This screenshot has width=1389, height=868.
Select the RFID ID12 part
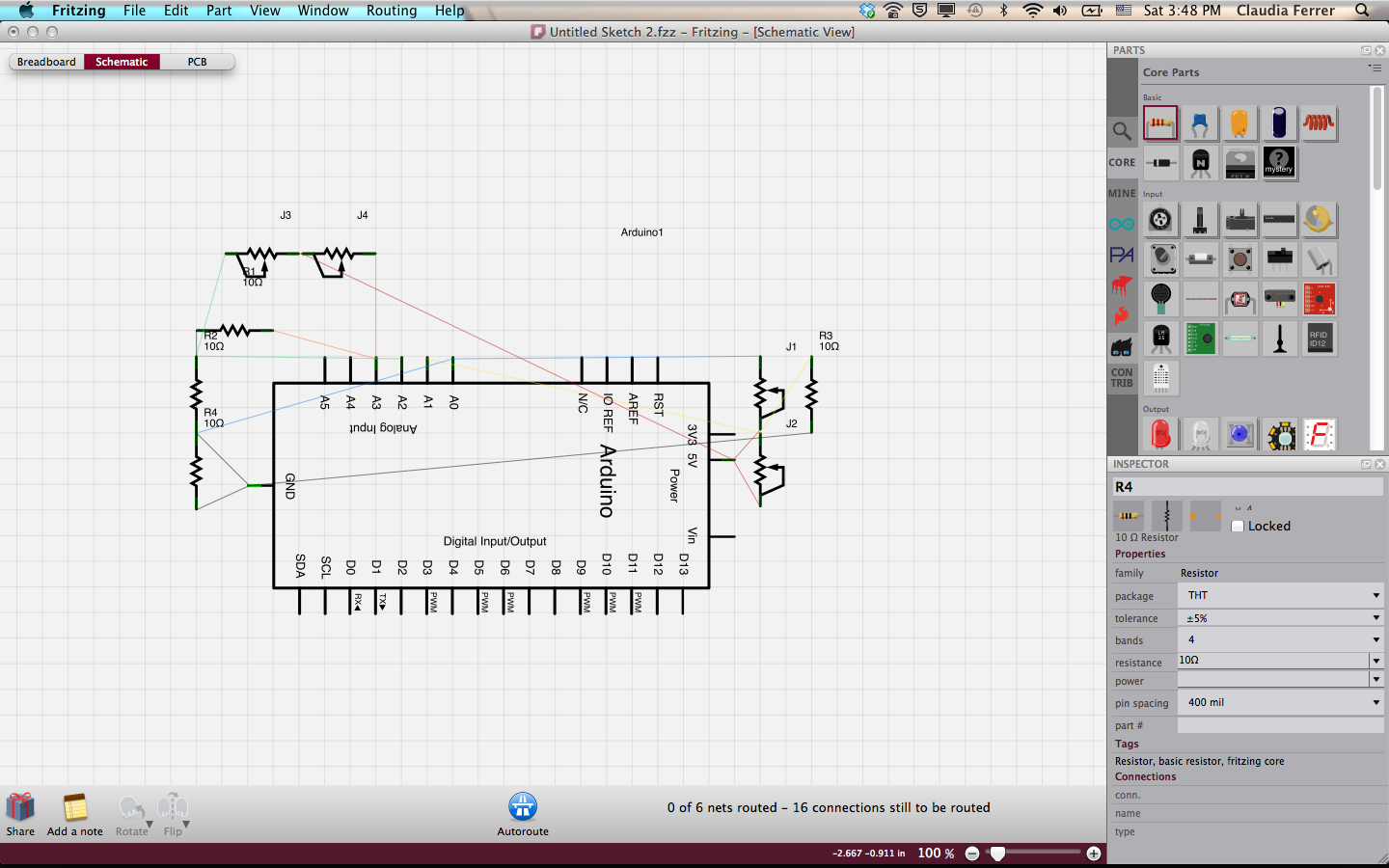coord(1319,339)
